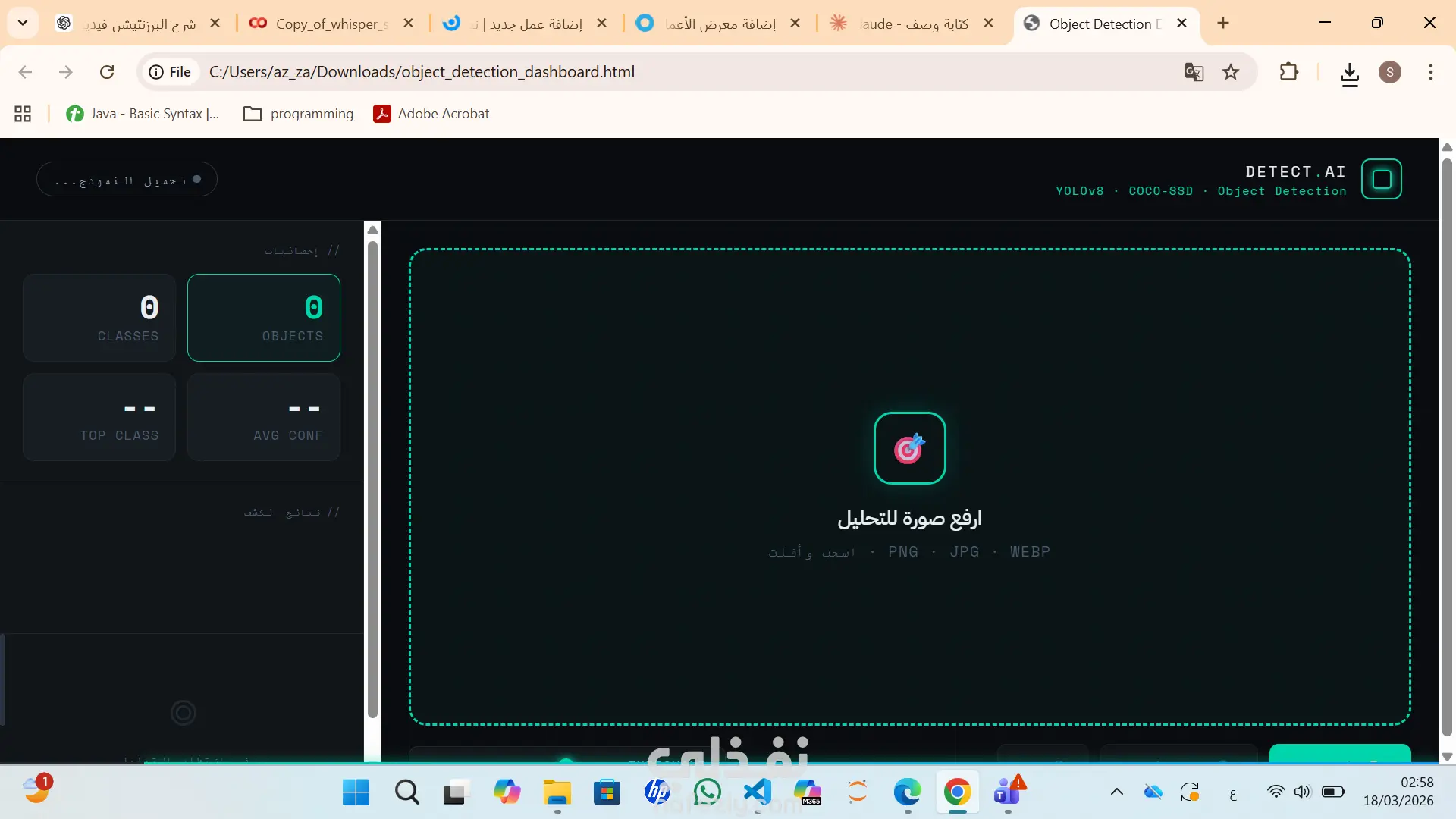Image resolution: width=1456 pixels, height=819 pixels.
Task: Open the browser extensions puzzle icon
Action: pyautogui.click(x=1288, y=72)
